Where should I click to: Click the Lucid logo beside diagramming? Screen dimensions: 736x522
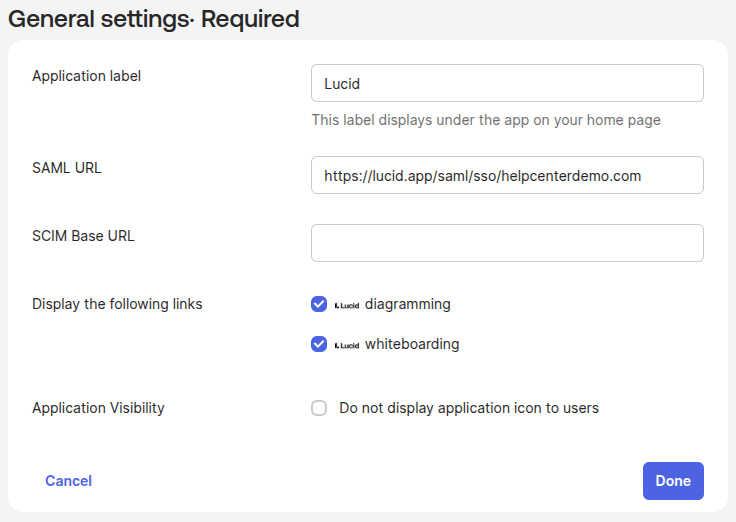[x=347, y=306]
